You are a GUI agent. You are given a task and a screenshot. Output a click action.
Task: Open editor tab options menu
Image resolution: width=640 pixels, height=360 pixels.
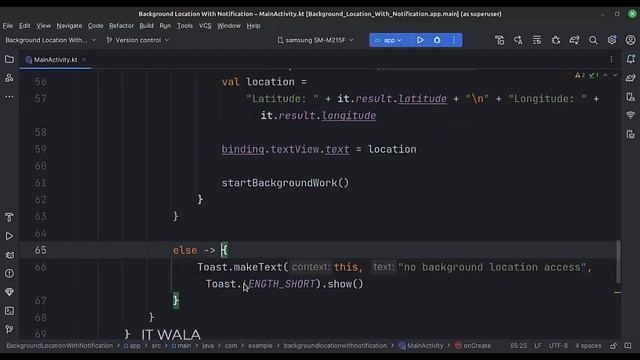[611, 60]
